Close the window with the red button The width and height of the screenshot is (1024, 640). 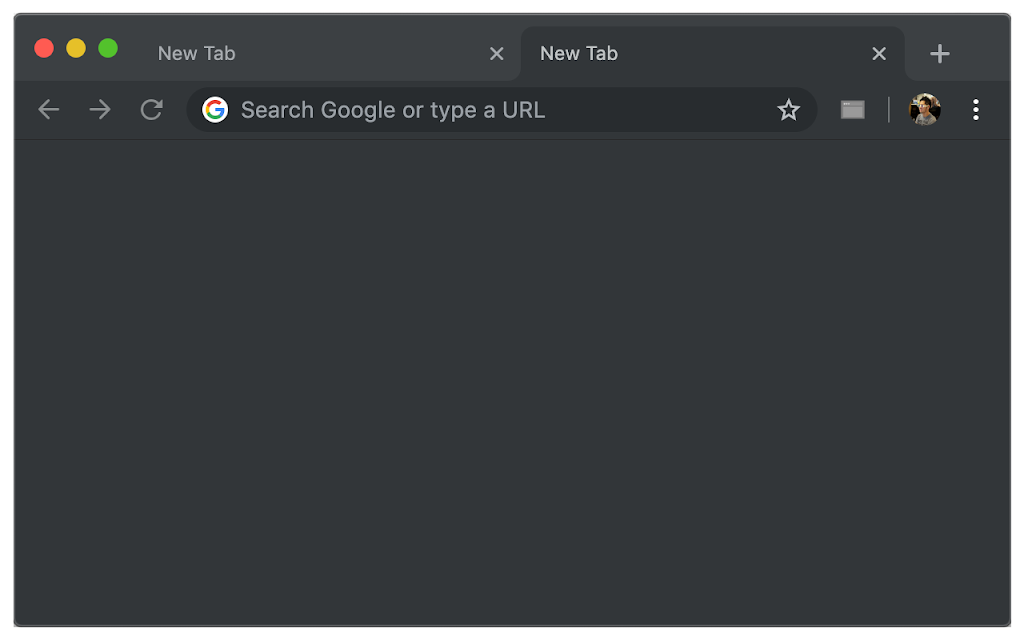[x=44, y=48]
